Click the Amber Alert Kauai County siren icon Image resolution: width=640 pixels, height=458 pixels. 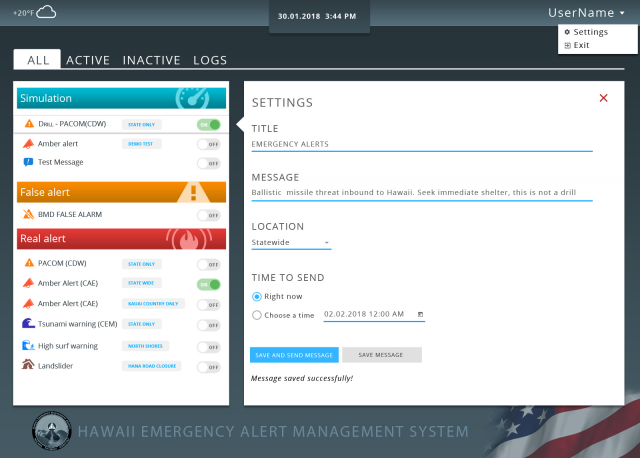point(28,303)
